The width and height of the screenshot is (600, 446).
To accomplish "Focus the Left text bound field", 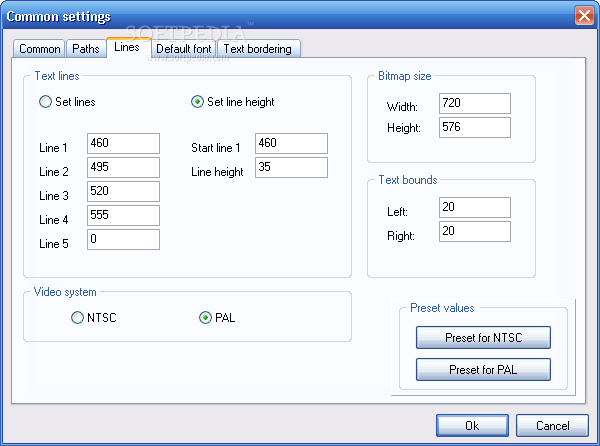I will [x=474, y=207].
